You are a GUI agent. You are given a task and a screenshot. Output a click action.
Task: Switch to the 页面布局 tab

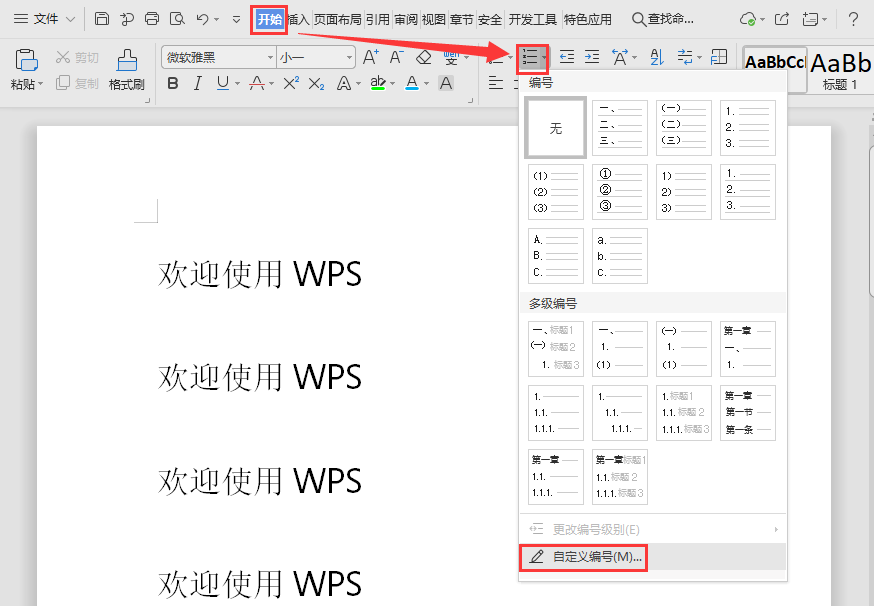tap(337, 20)
